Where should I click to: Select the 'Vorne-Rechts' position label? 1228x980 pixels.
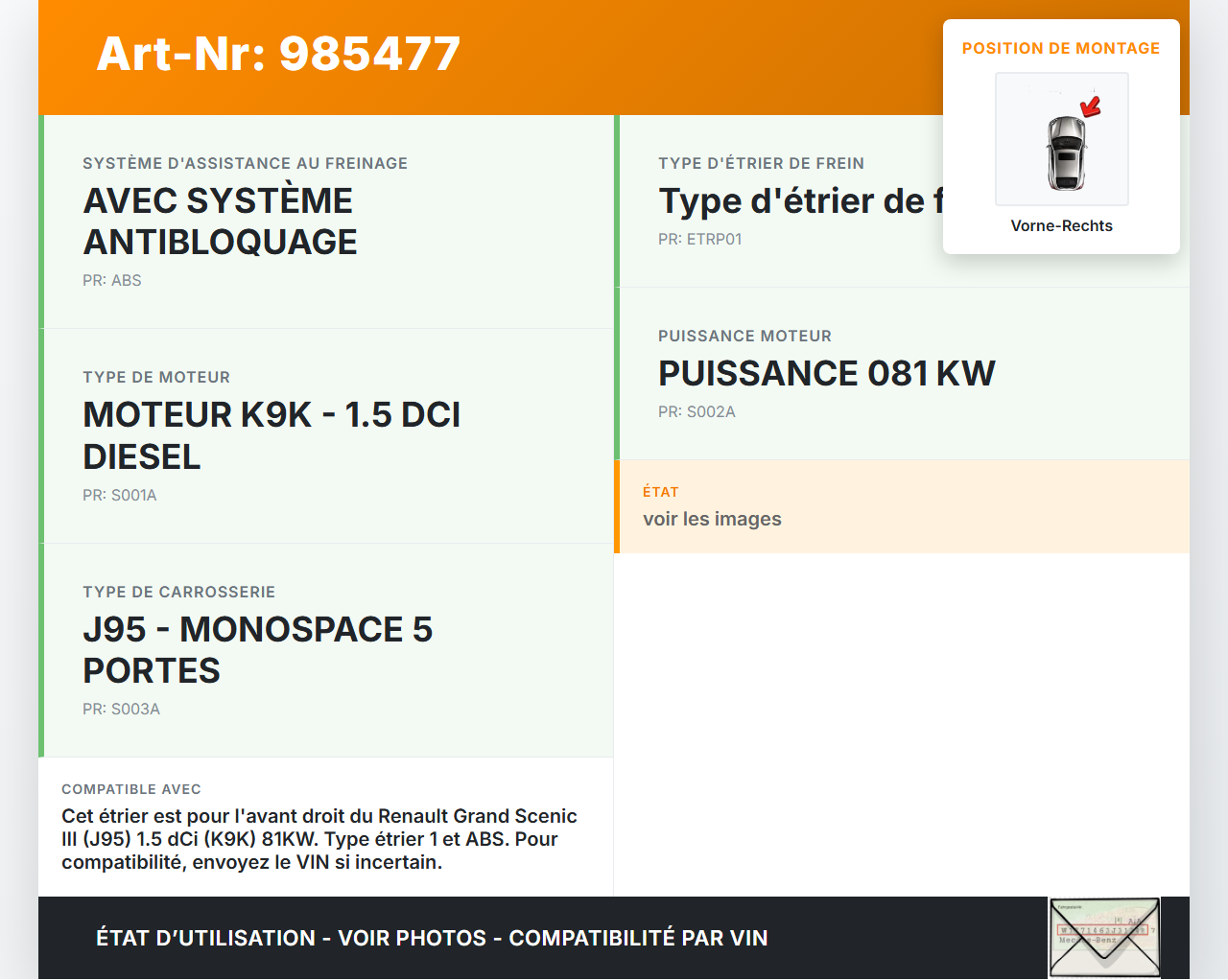tap(1061, 225)
